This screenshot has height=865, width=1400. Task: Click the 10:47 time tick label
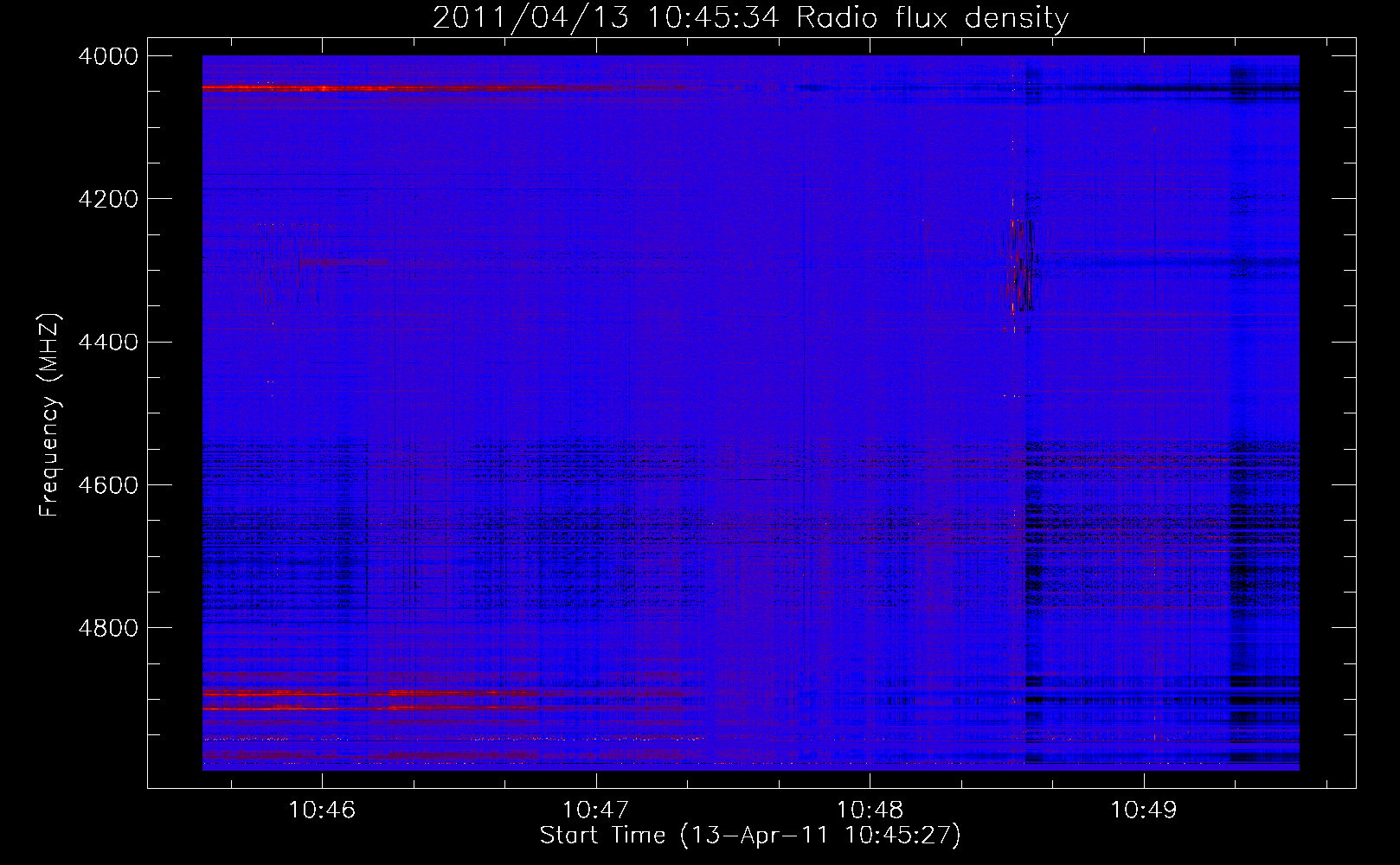coord(595,810)
